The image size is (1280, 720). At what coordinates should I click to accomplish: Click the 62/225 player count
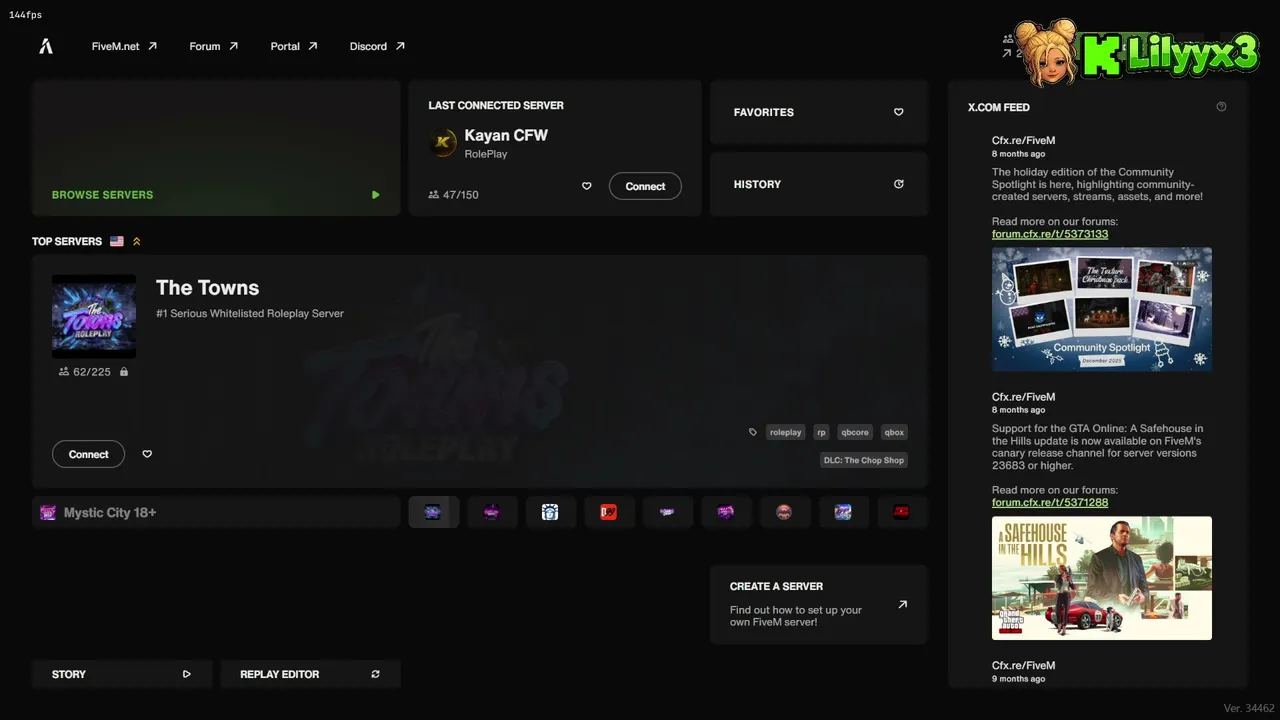point(85,372)
